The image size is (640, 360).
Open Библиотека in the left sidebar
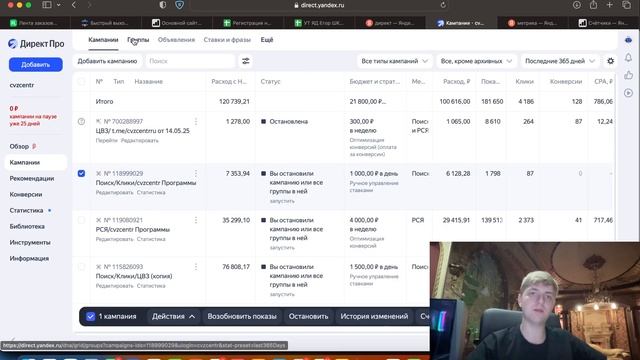pyautogui.click(x=27, y=226)
